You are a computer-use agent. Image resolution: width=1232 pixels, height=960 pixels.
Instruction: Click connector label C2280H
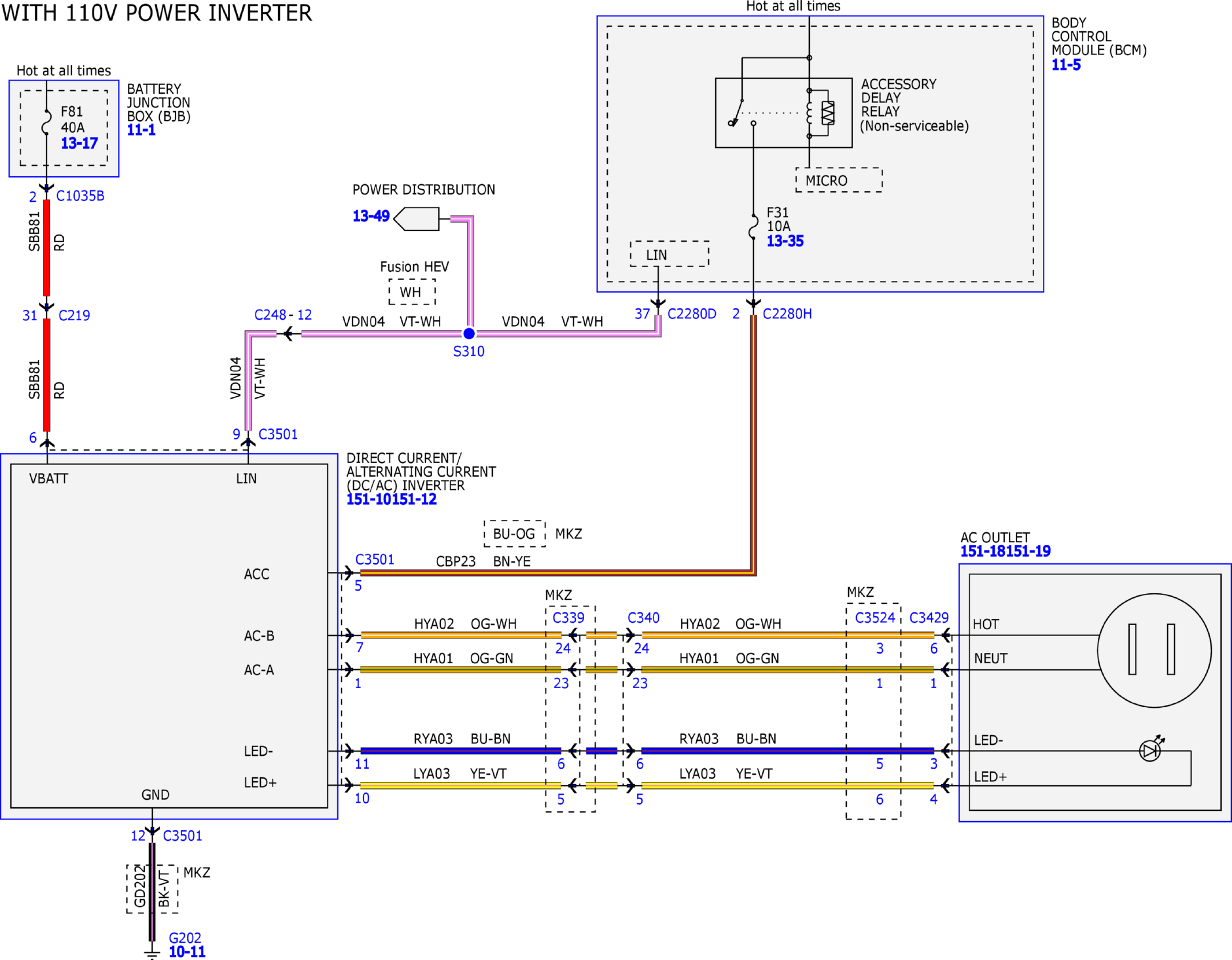(787, 313)
